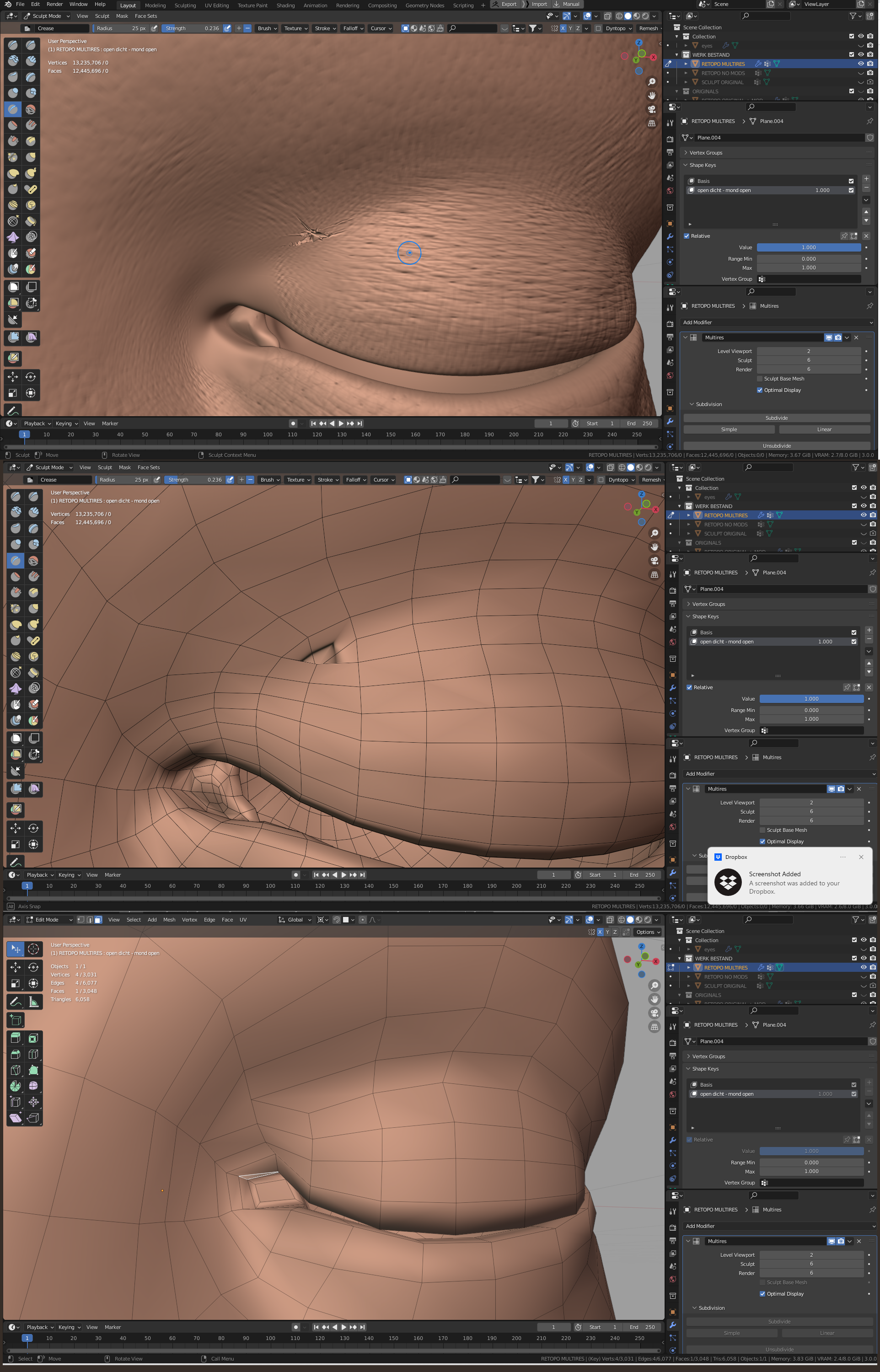This screenshot has height=1372, width=880.
Task: Select the Add Cube tool
Action: point(16,1020)
